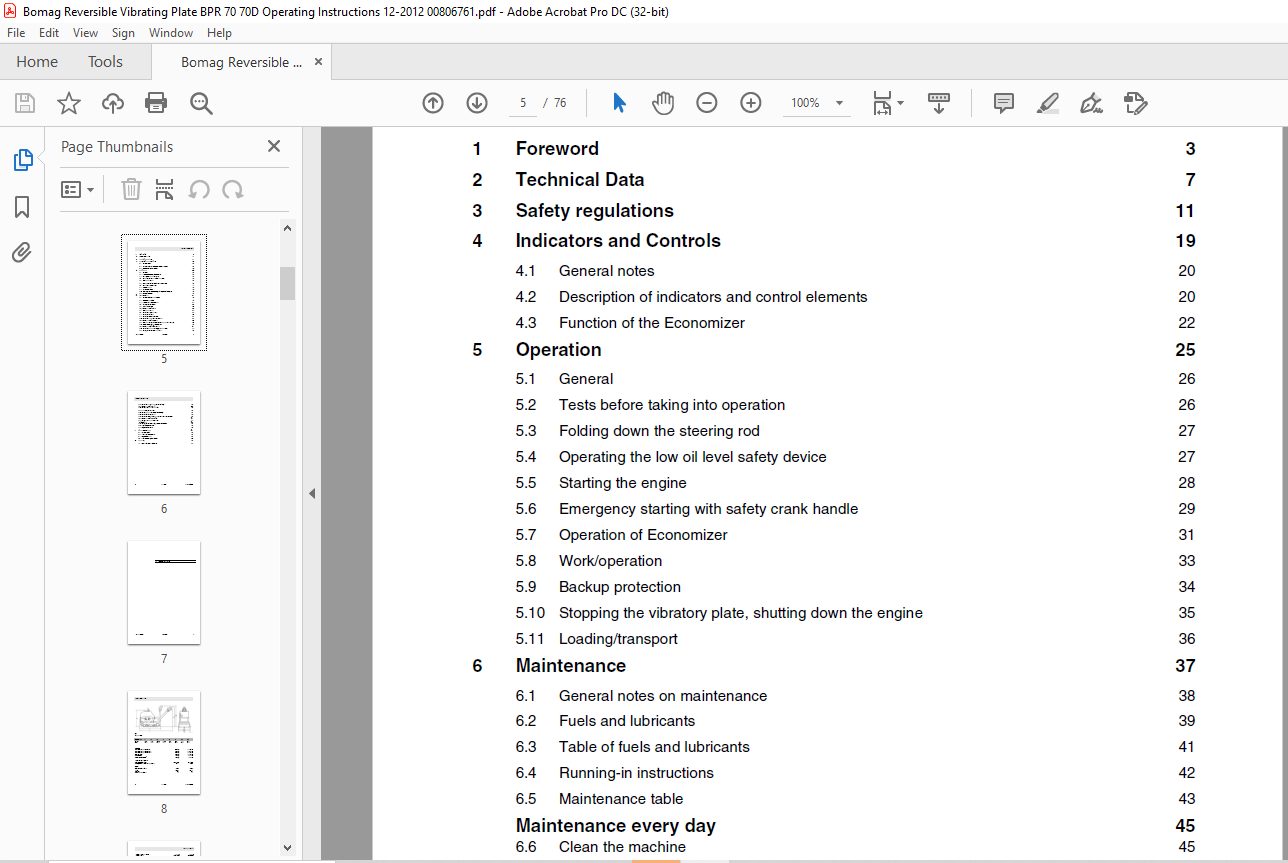
Task: Collapse the navigation pane with side arrow
Action: [x=312, y=493]
